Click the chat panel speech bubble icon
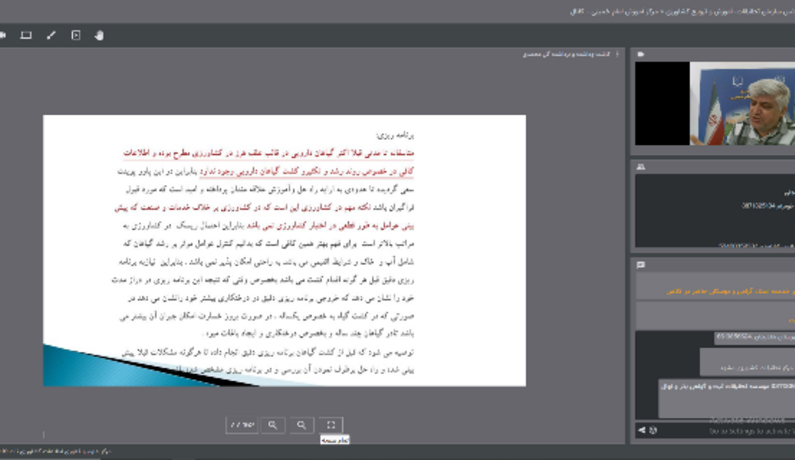 (641, 265)
